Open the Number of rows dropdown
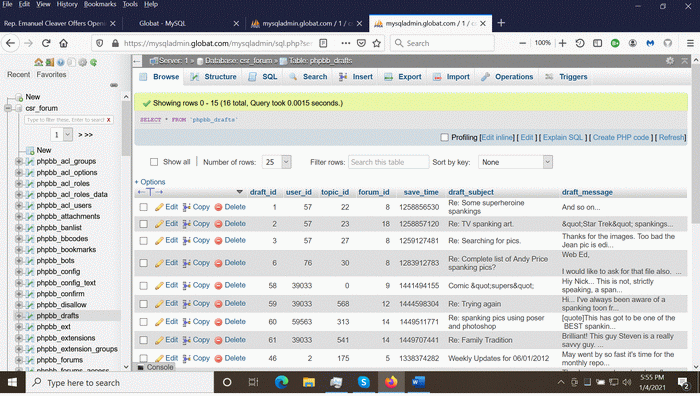The height and width of the screenshot is (396, 700). pos(277,162)
